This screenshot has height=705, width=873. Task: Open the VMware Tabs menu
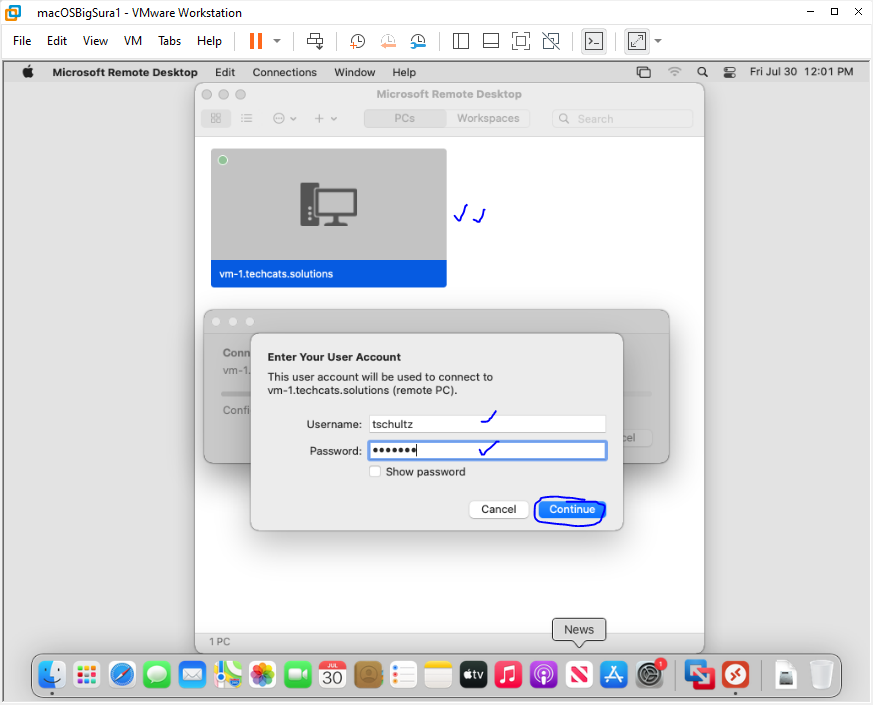click(x=169, y=41)
